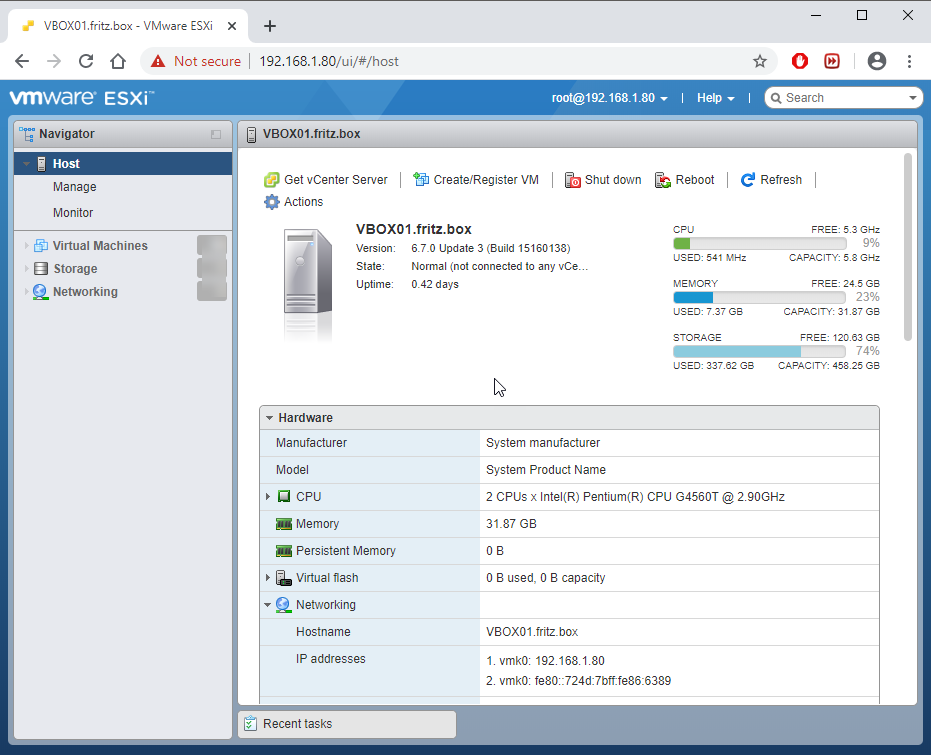Click the red shield extension icon

click(800, 61)
